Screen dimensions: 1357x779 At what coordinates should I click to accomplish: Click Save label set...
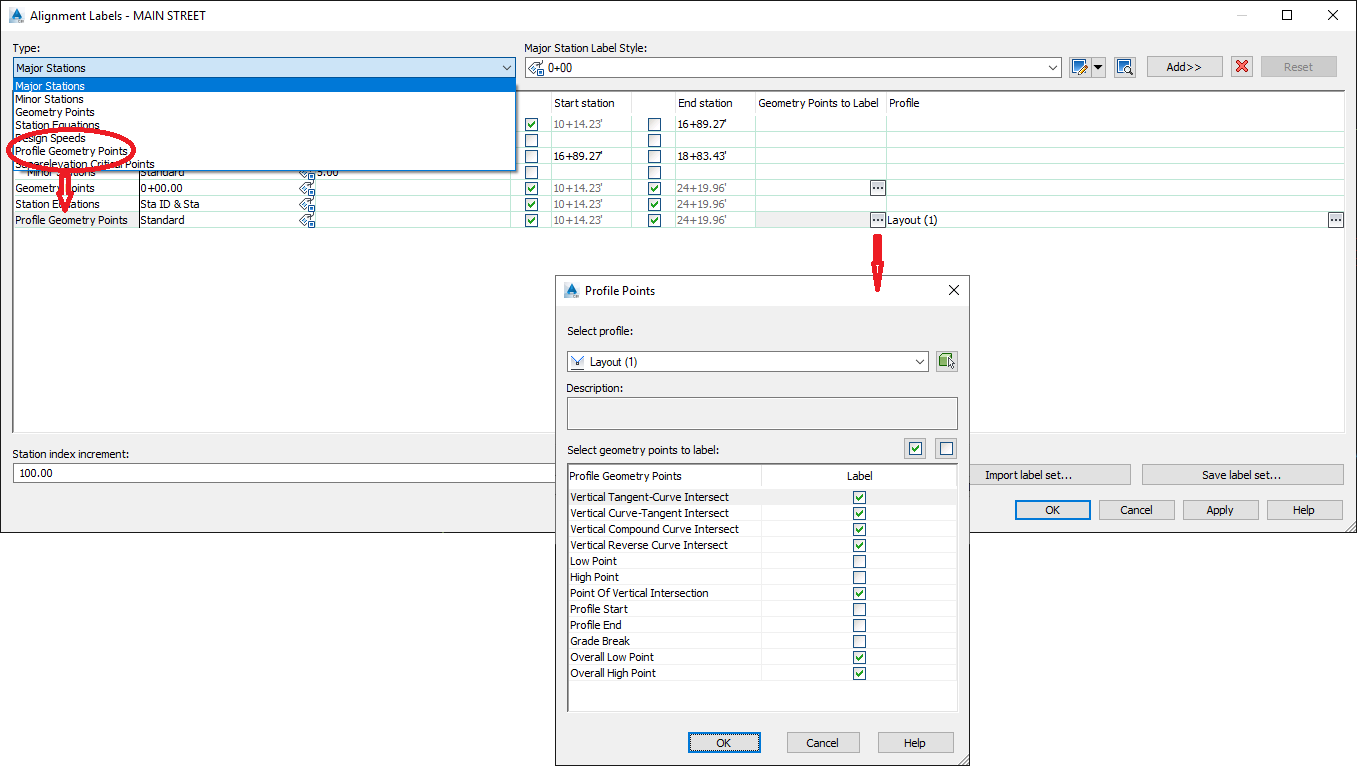[1242, 473]
